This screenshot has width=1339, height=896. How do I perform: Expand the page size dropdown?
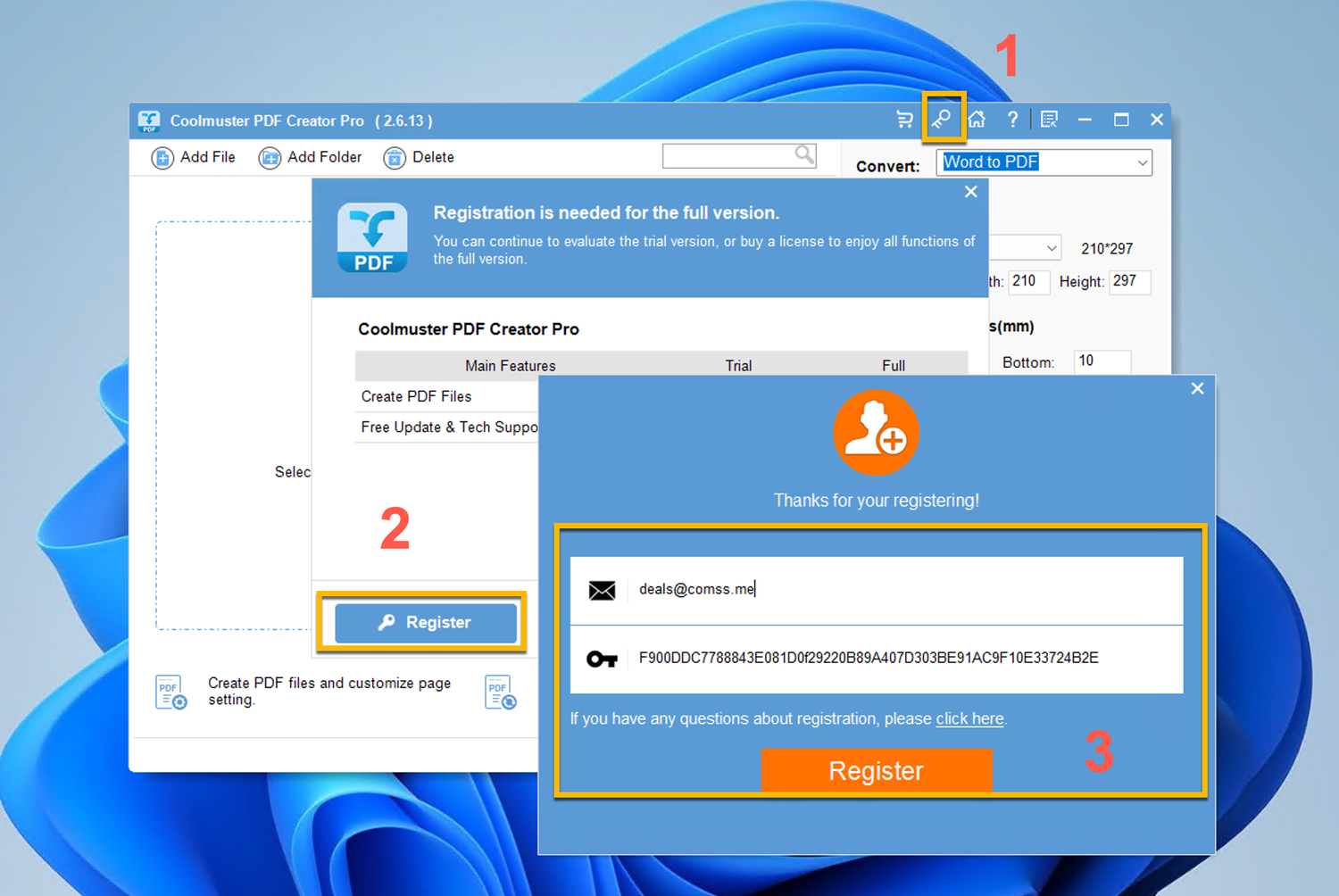tap(1051, 247)
